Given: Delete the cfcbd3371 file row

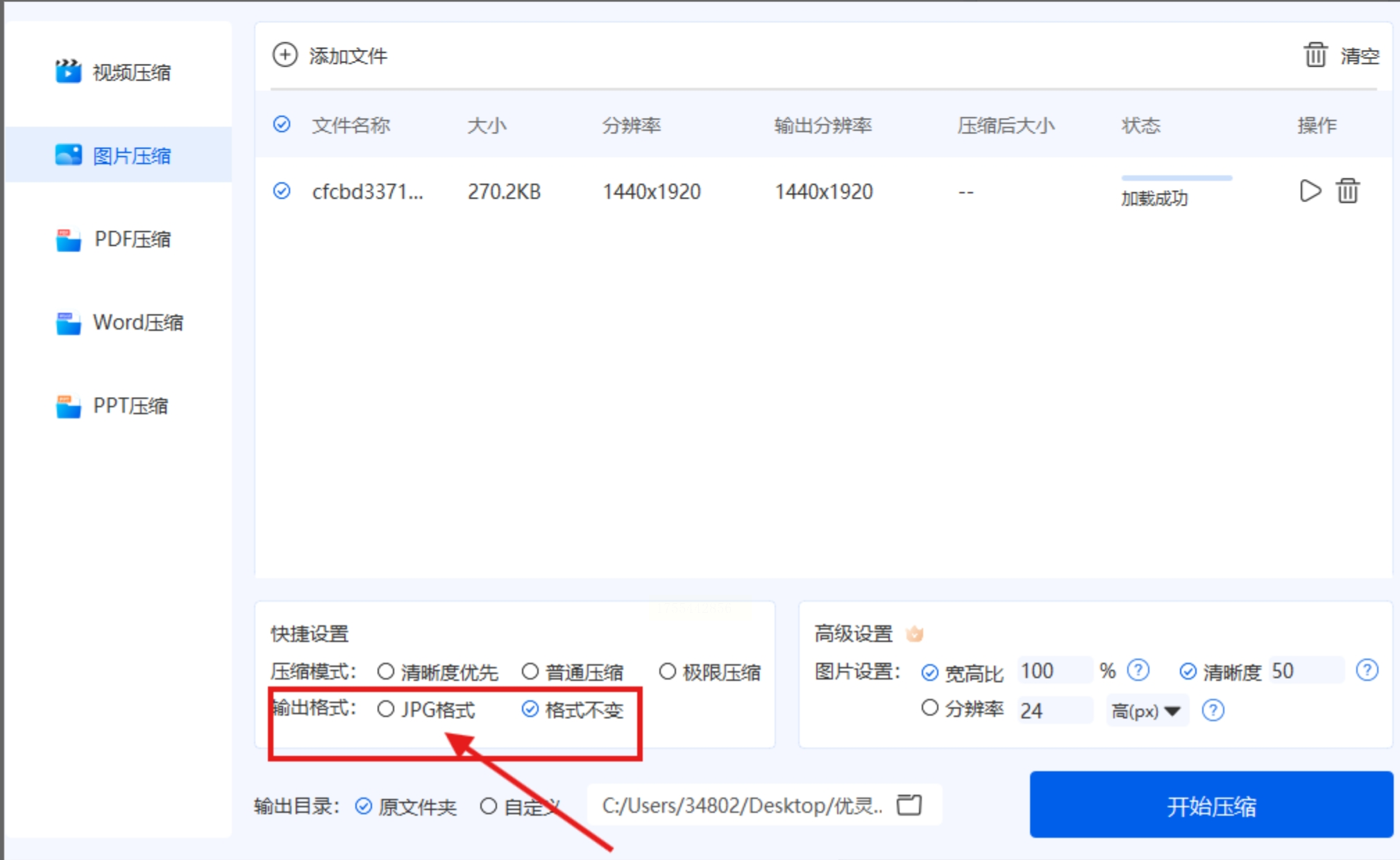Looking at the screenshot, I should tap(1347, 191).
